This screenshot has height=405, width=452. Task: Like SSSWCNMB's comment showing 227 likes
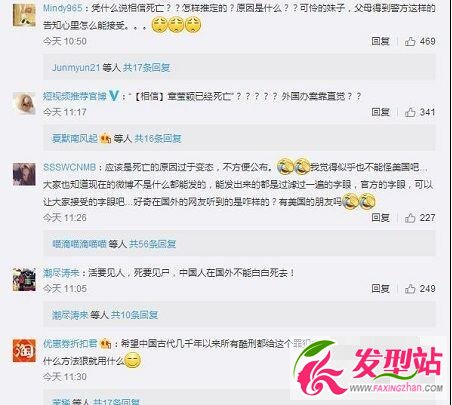coord(410,218)
